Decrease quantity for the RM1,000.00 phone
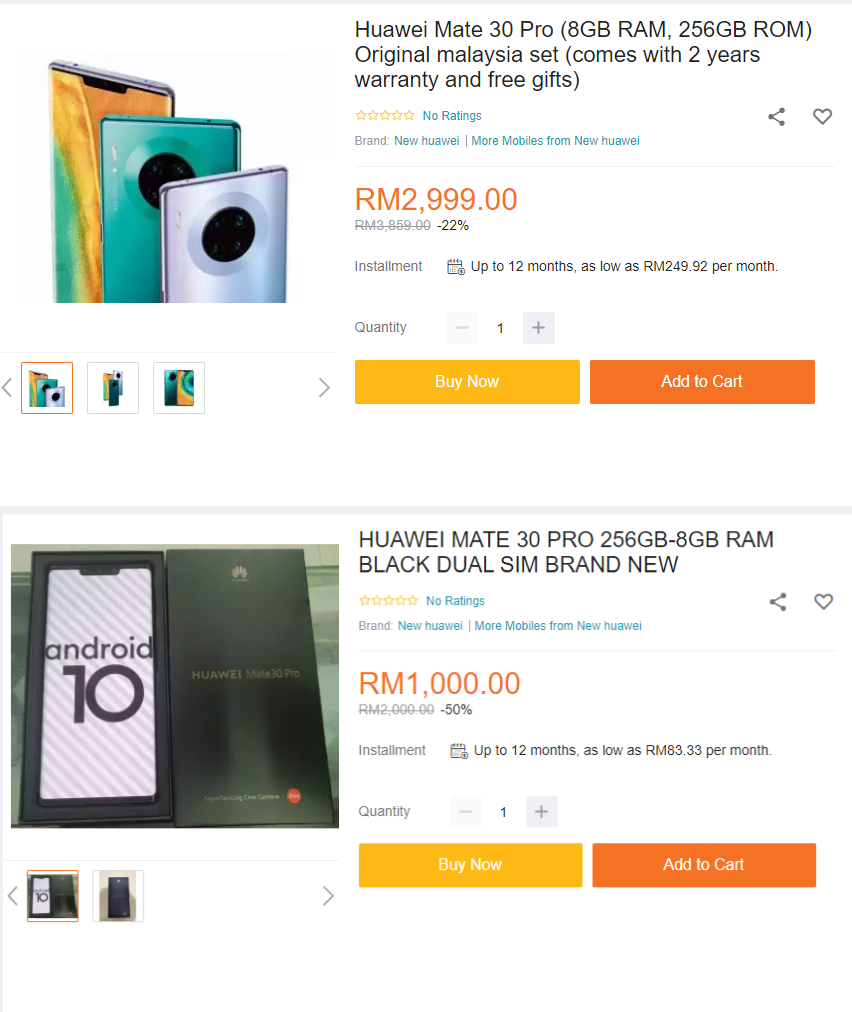Image resolution: width=852 pixels, height=1012 pixels. pos(465,812)
